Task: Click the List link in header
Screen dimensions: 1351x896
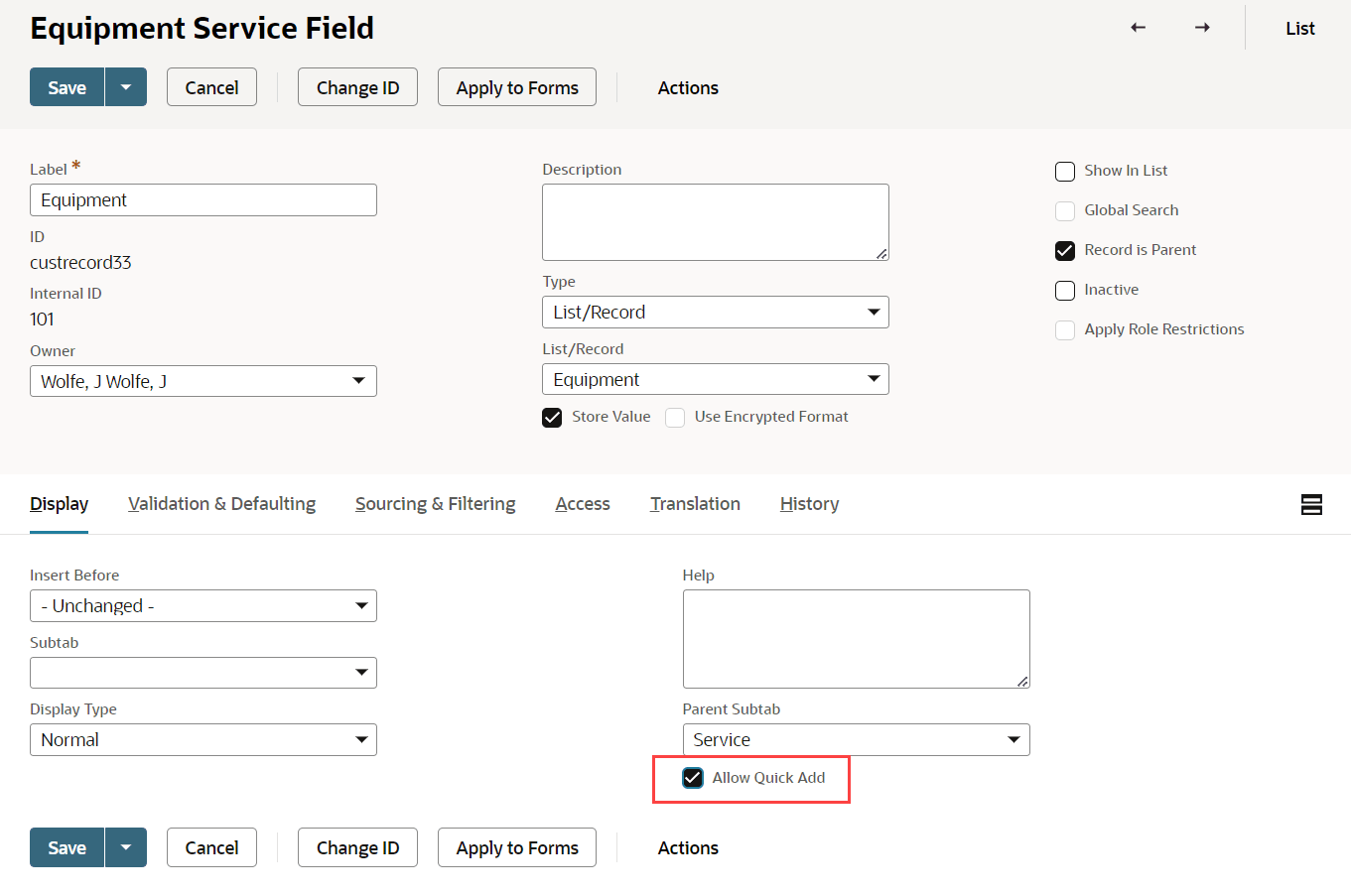Action: click(1299, 29)
